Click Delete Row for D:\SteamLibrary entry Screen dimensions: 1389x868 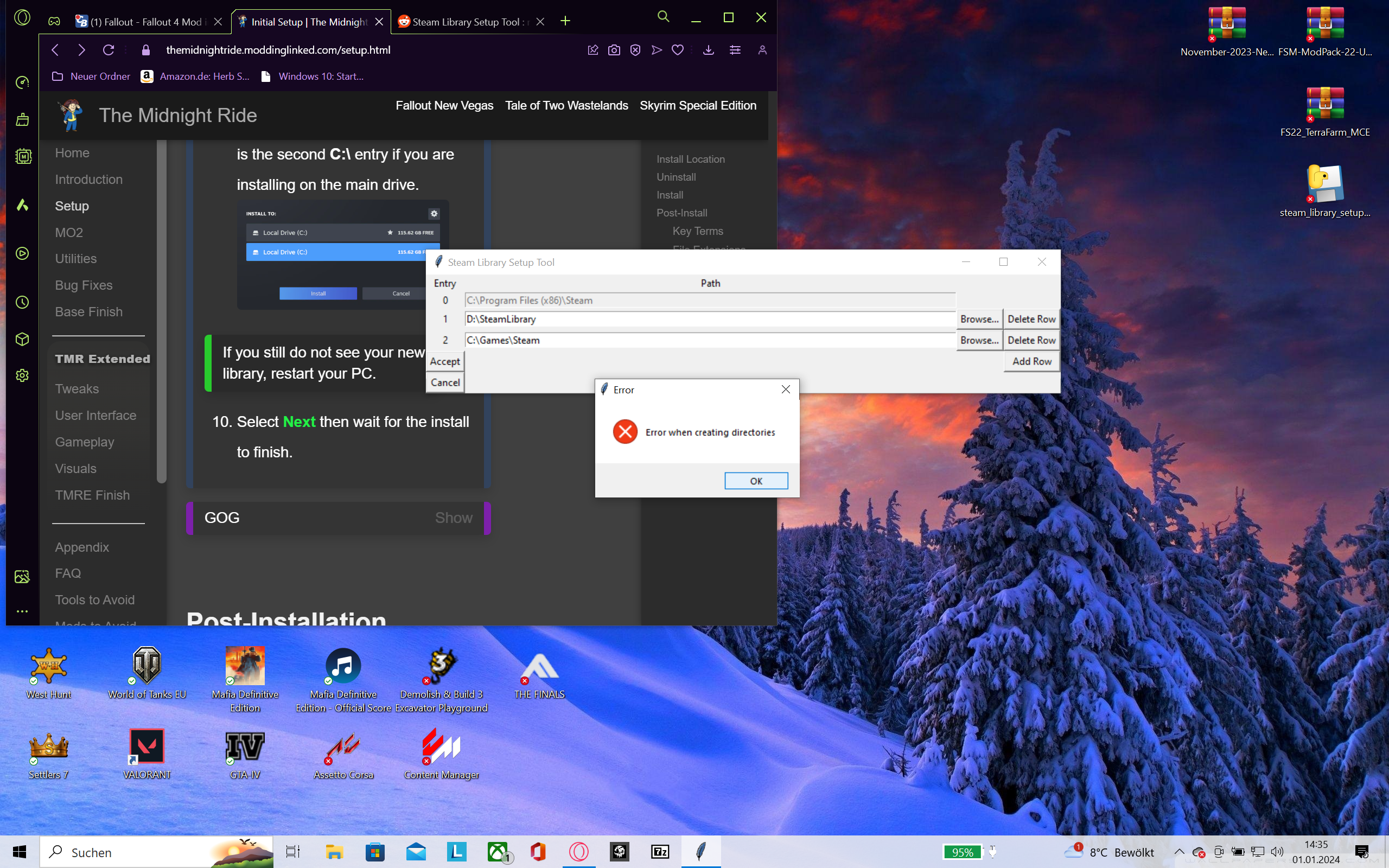tap(1031, 319)
